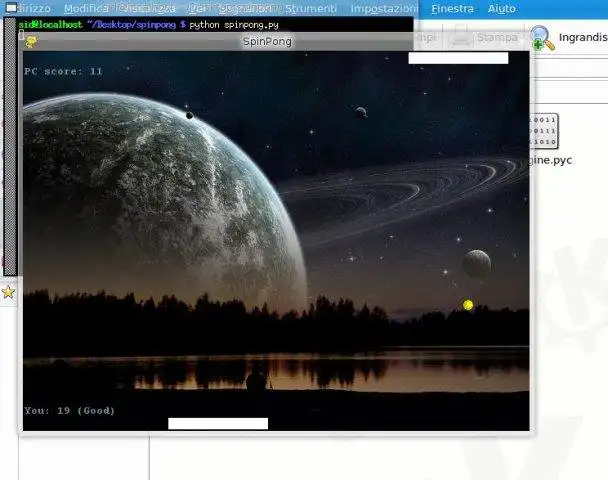Image resolution: width=608 pixels, height=480 pixels.
Task: Click the terminal window's vertical scrollbar
Action: coord(10,147)
